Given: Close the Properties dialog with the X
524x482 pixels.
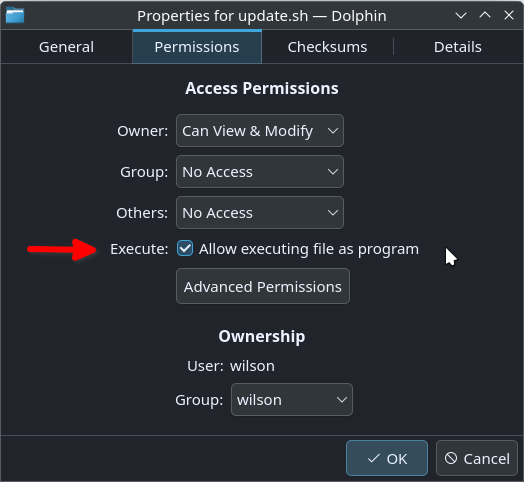Looking at the screenshot, I should pos(509,15).
